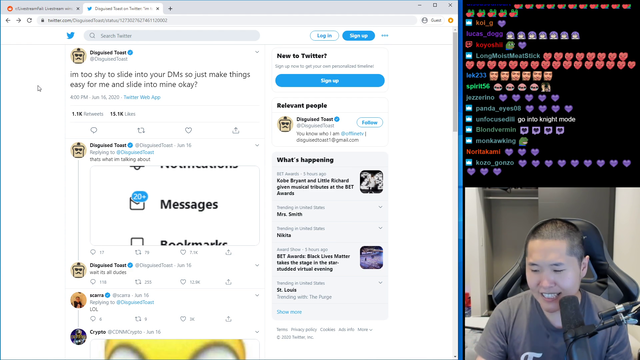Share the Messages screenshot tweet
Image resolution: width=640 pixels, height=360 pixels.
coord(228,252)
